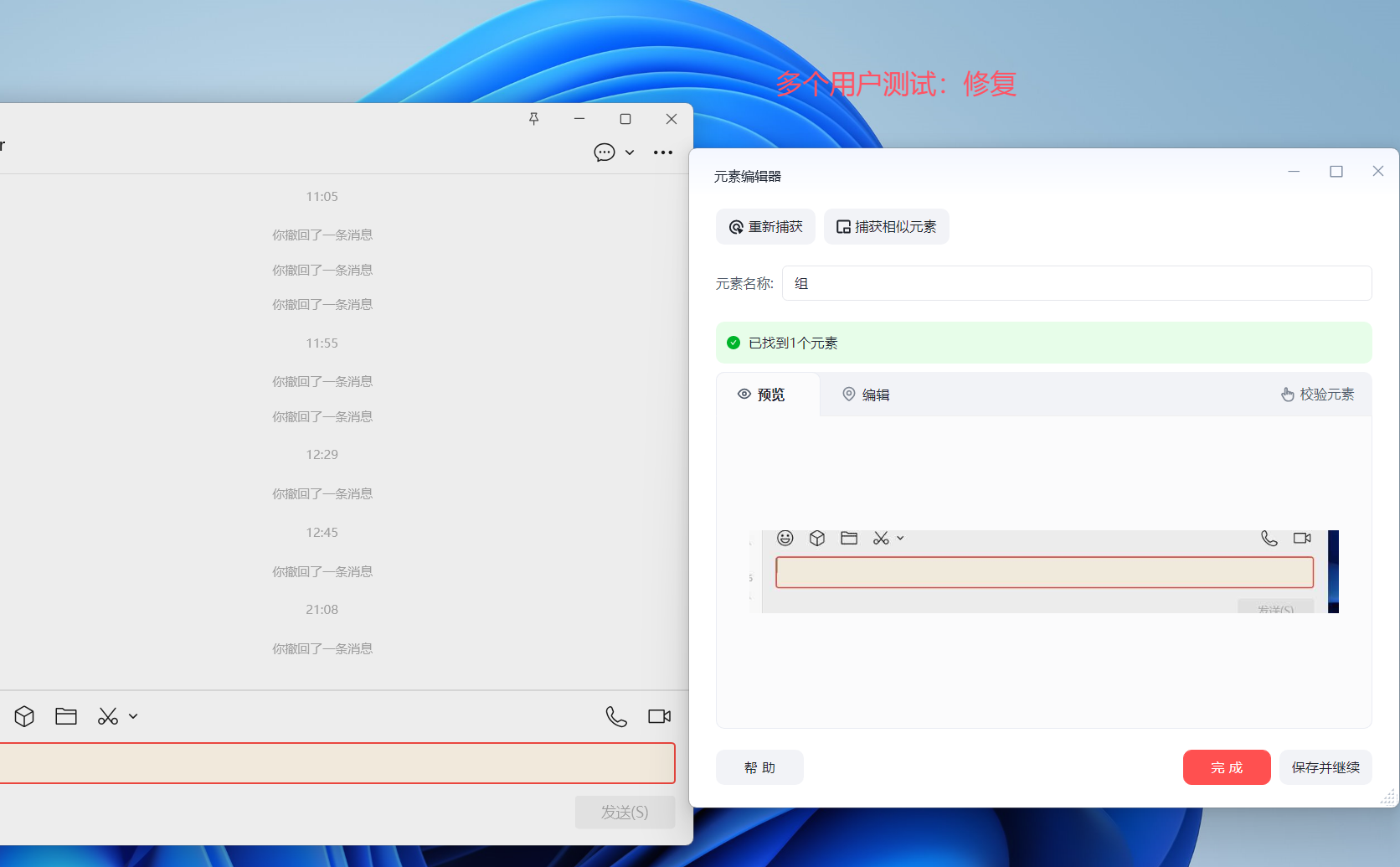The image size is (1400, 867).
Task: Expand the screenshot options arrow beside scissors
Action: 133,716
